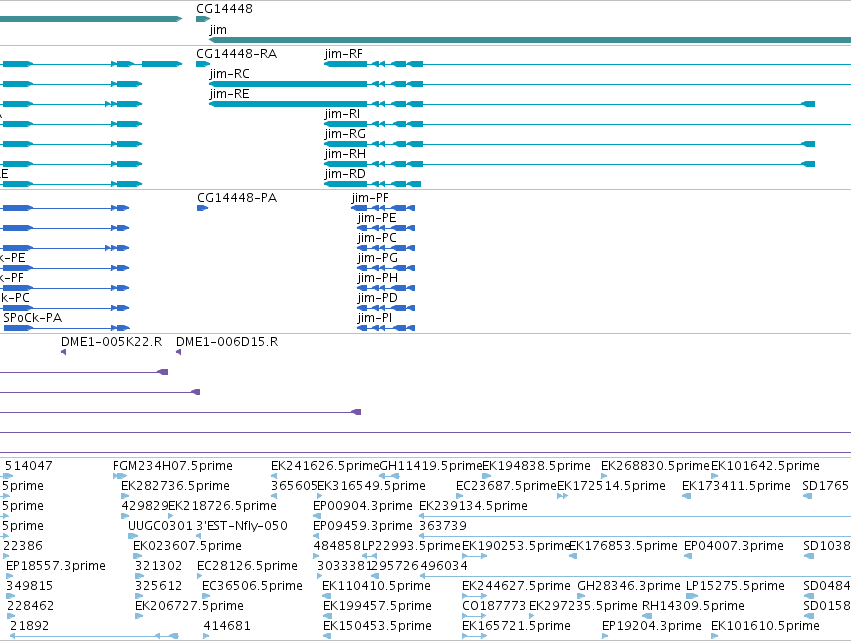Select EST LP15275.5prime
851x641 pixels.
pos(735,586)
